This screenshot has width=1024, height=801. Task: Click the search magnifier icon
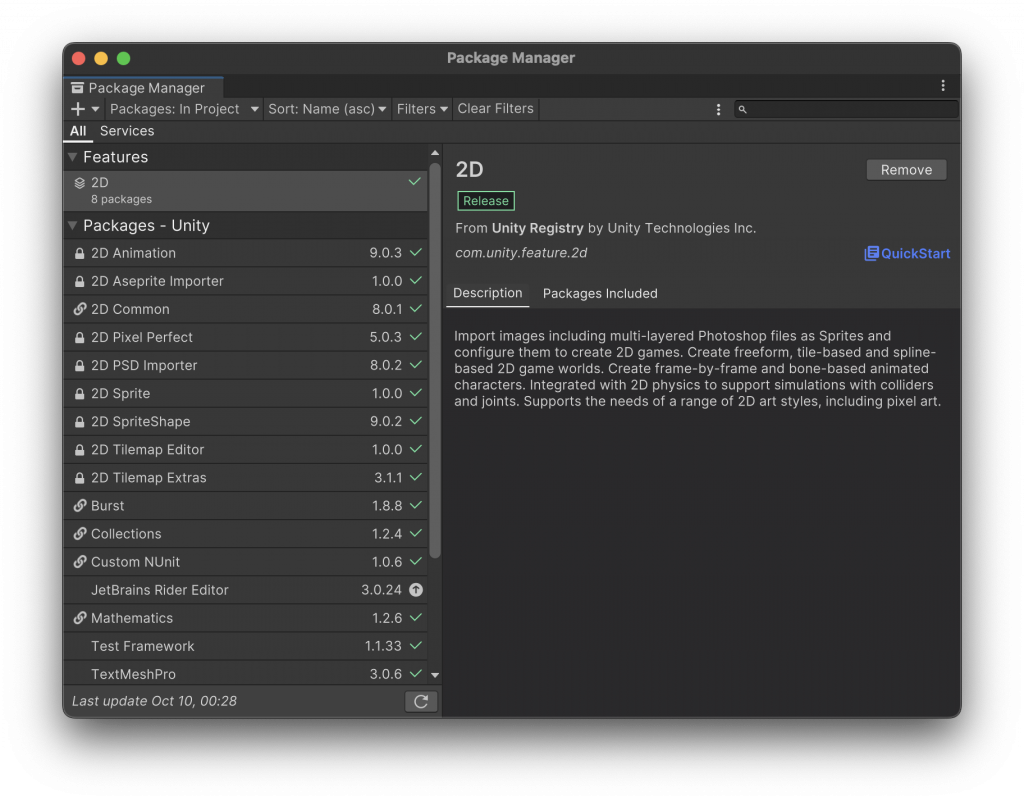[x=743, y=110]
